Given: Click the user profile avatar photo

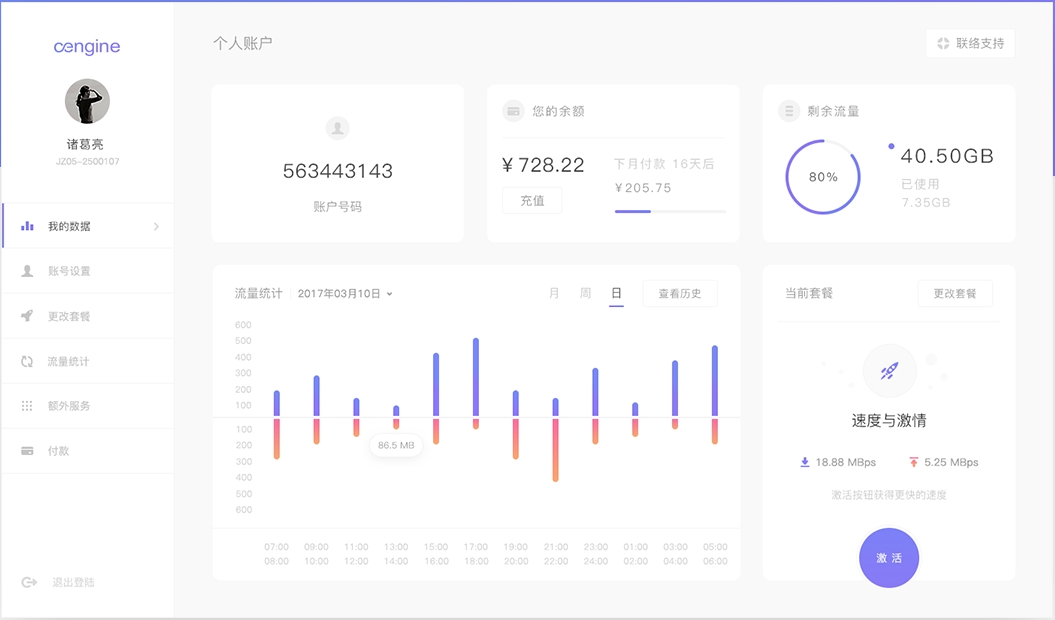Looking at the screenshot, I should (87, 102).
